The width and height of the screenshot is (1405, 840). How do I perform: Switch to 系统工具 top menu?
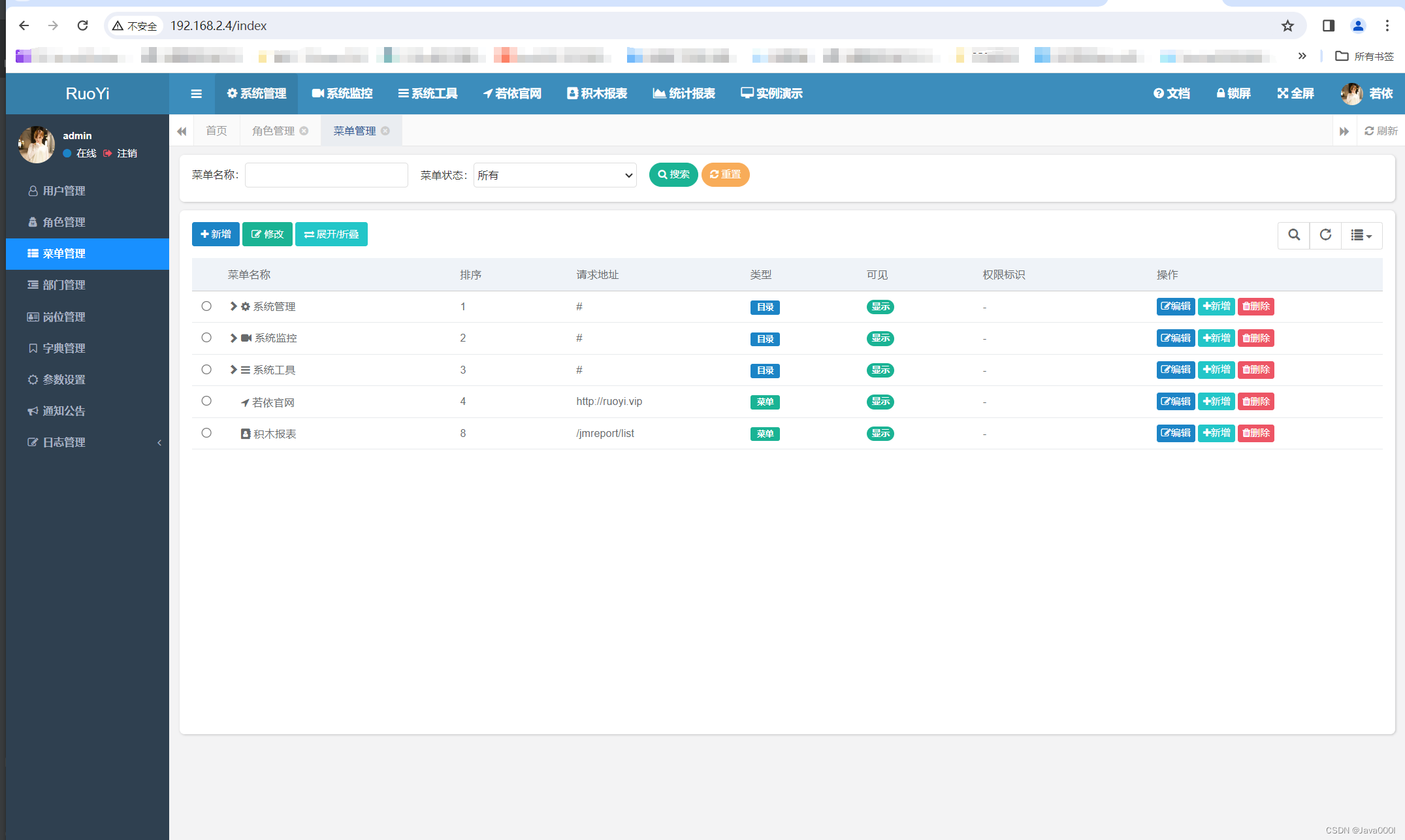click(x=428, y=93)
